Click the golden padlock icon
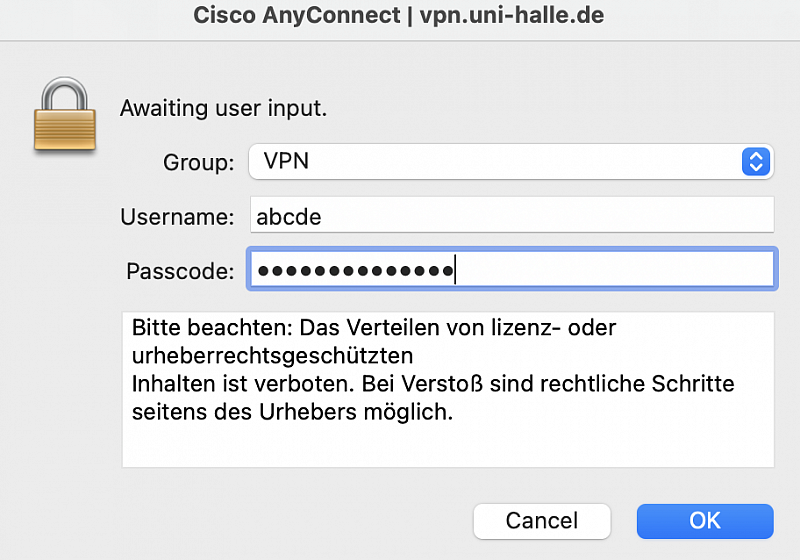800x560 pixels. click(65, 115)
